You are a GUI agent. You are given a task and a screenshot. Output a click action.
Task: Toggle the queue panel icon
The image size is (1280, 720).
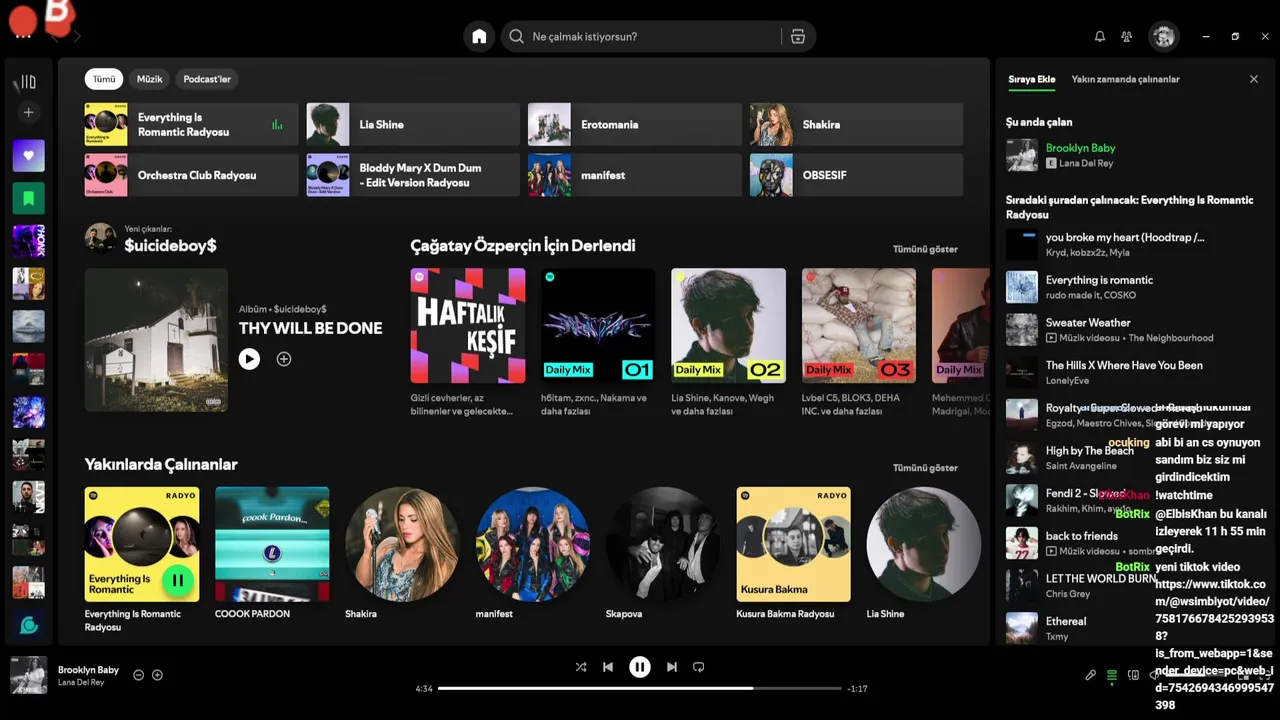[x=1112, y=675]
